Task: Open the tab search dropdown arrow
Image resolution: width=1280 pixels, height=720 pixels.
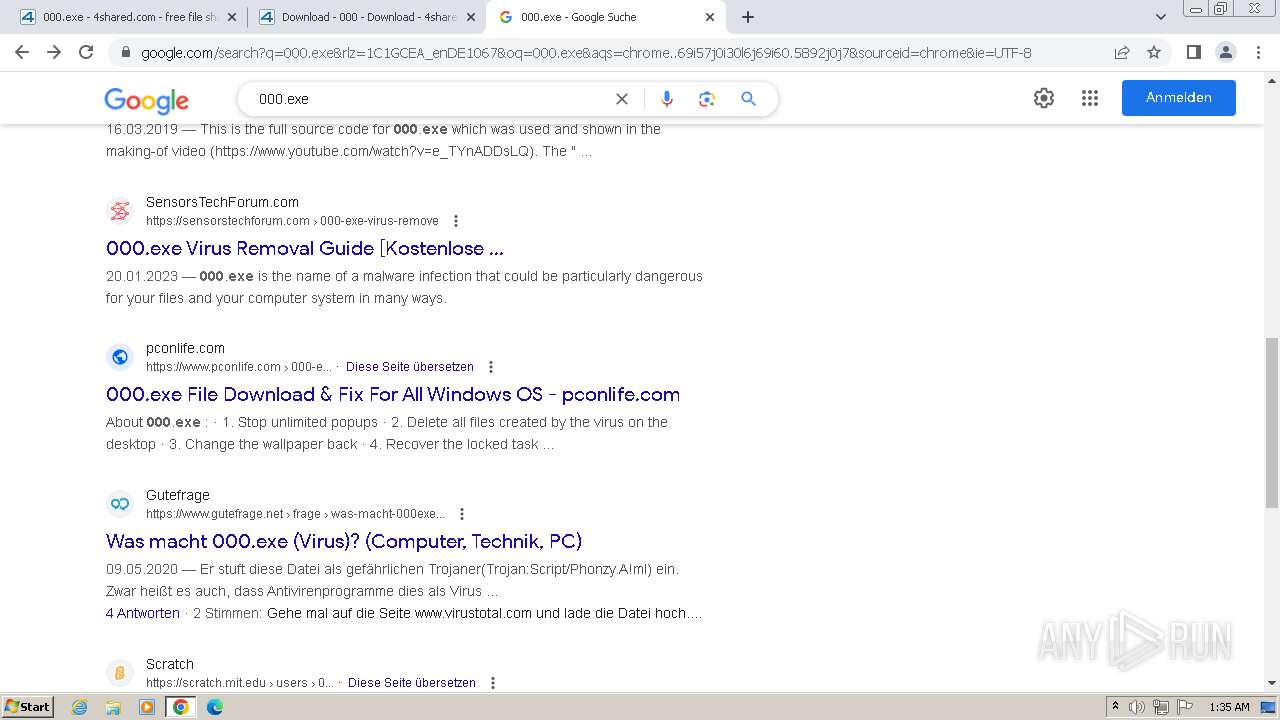Action: (1160, 17)
